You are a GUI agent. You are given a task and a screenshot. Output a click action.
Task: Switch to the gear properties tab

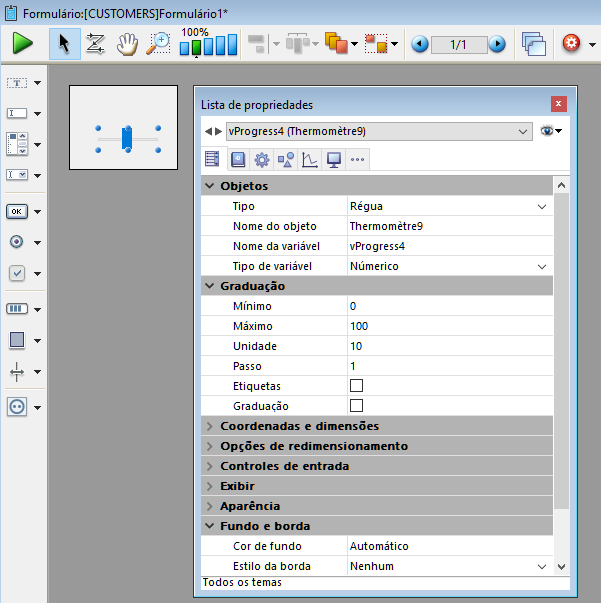coord(262,159)
